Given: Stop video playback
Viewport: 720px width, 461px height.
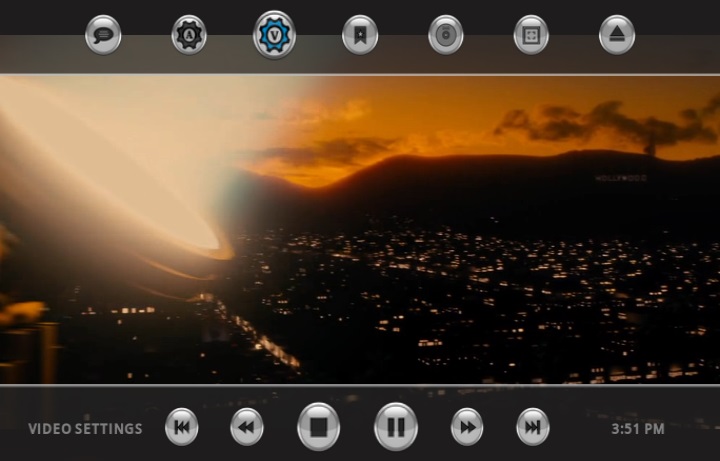Looking at the screenshot, I should 318,427.
